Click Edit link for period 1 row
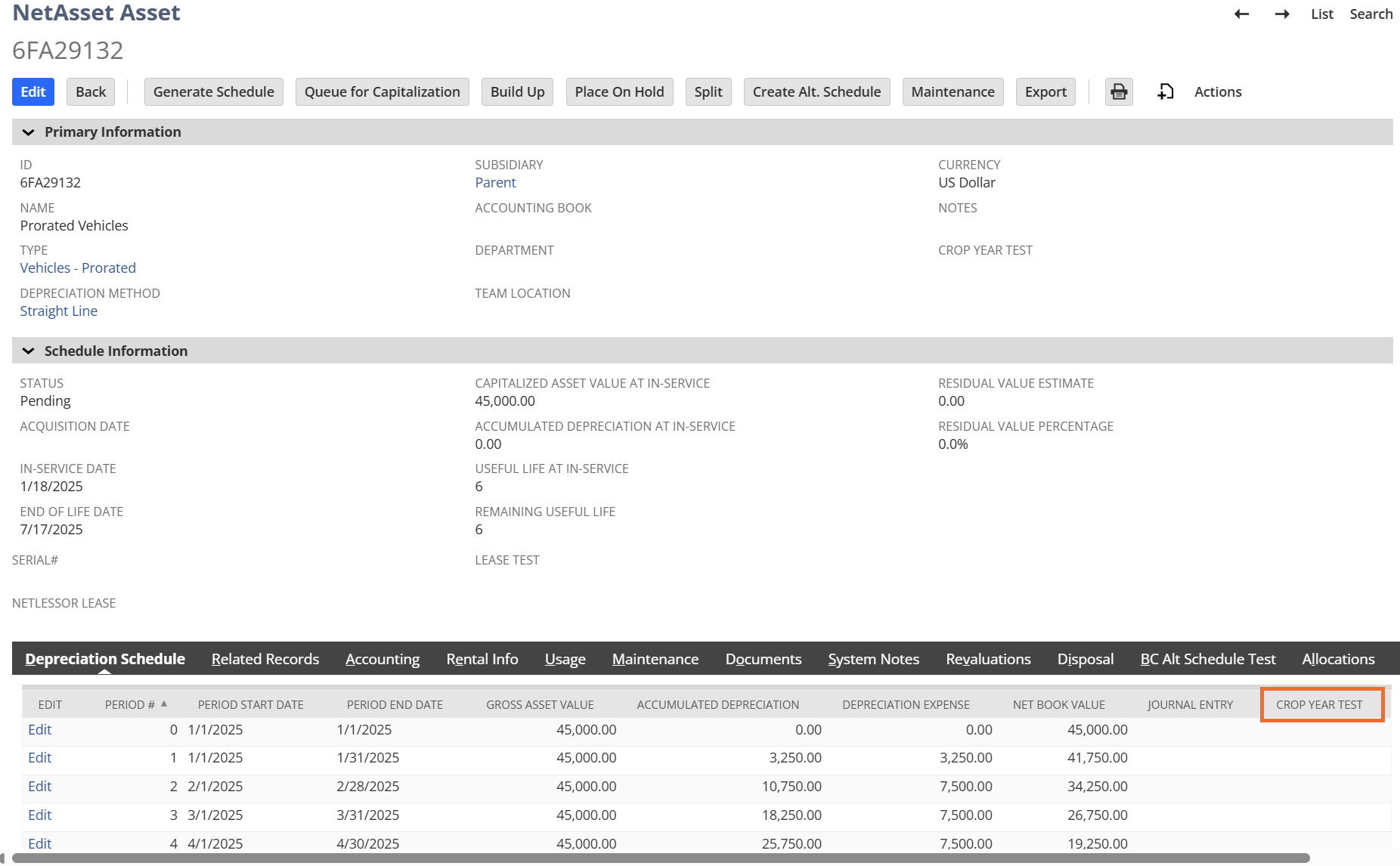The height and width of the screenshot is (866, 1400). tap(39, 758)
